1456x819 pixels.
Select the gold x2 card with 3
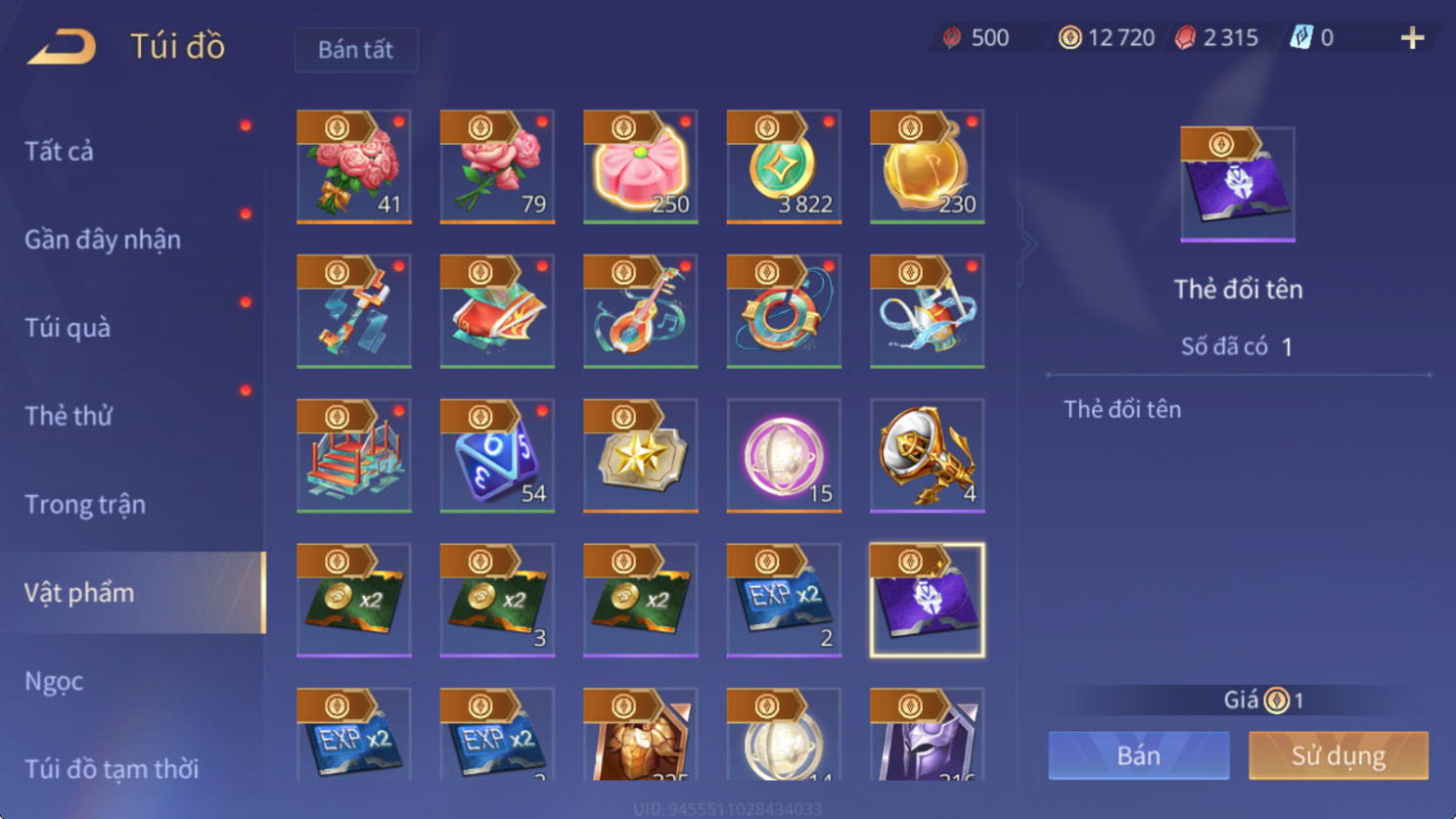pyautogui.click(x=497, y=600)
